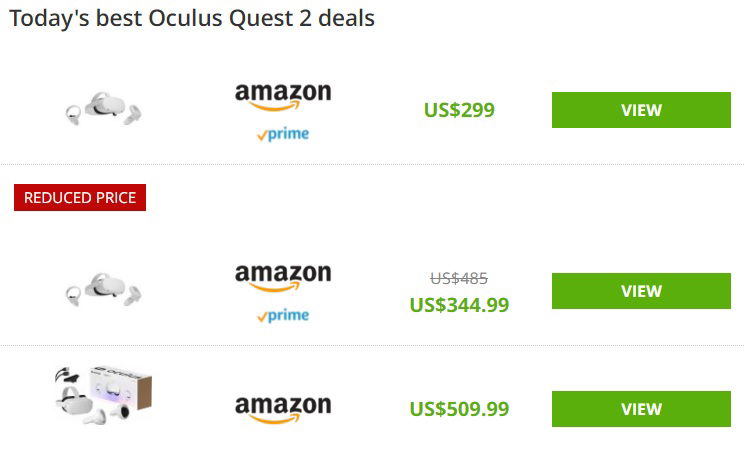
Task: Open the US$344.99 price link
Action: tap(459, 305)
